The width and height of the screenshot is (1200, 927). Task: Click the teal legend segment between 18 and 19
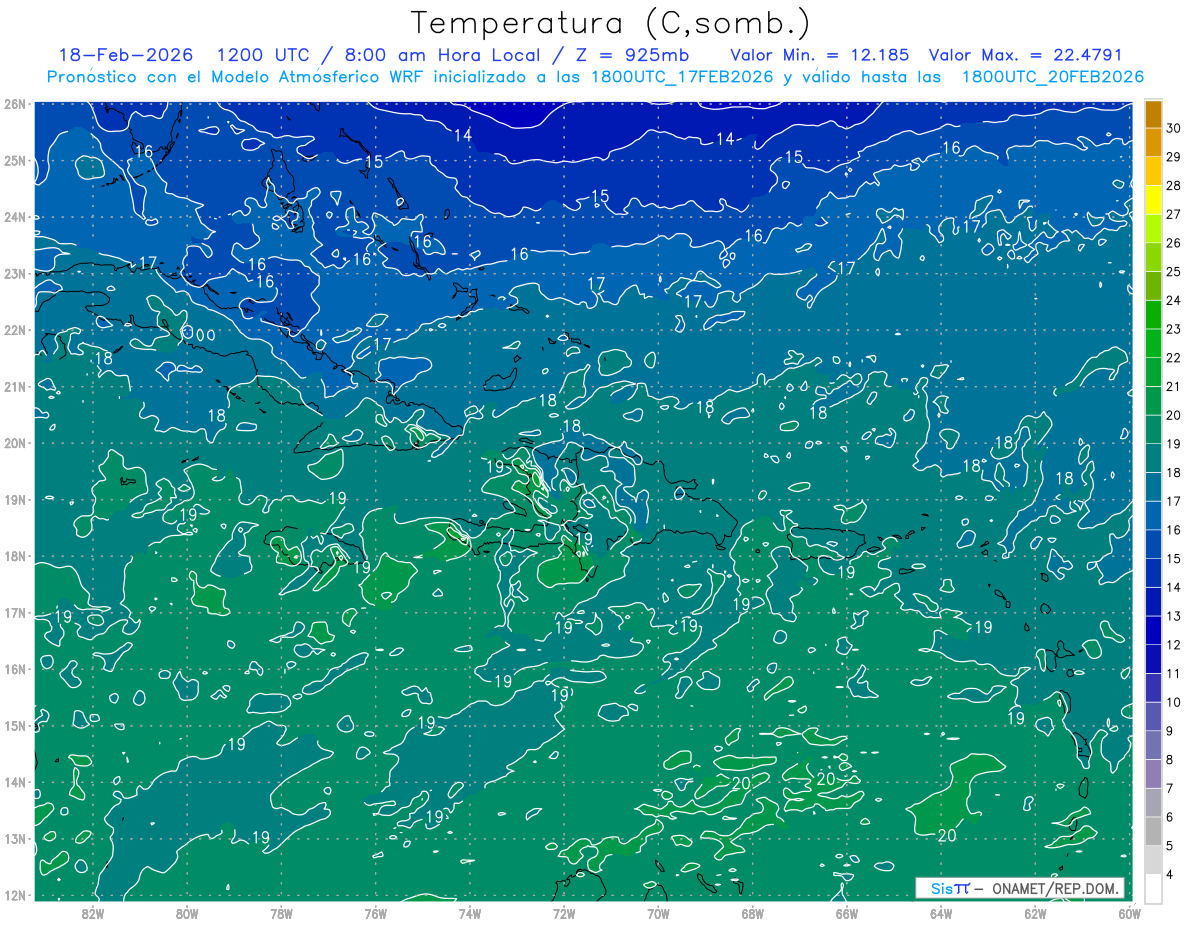pyautogui.click(x=1153, y=459)
